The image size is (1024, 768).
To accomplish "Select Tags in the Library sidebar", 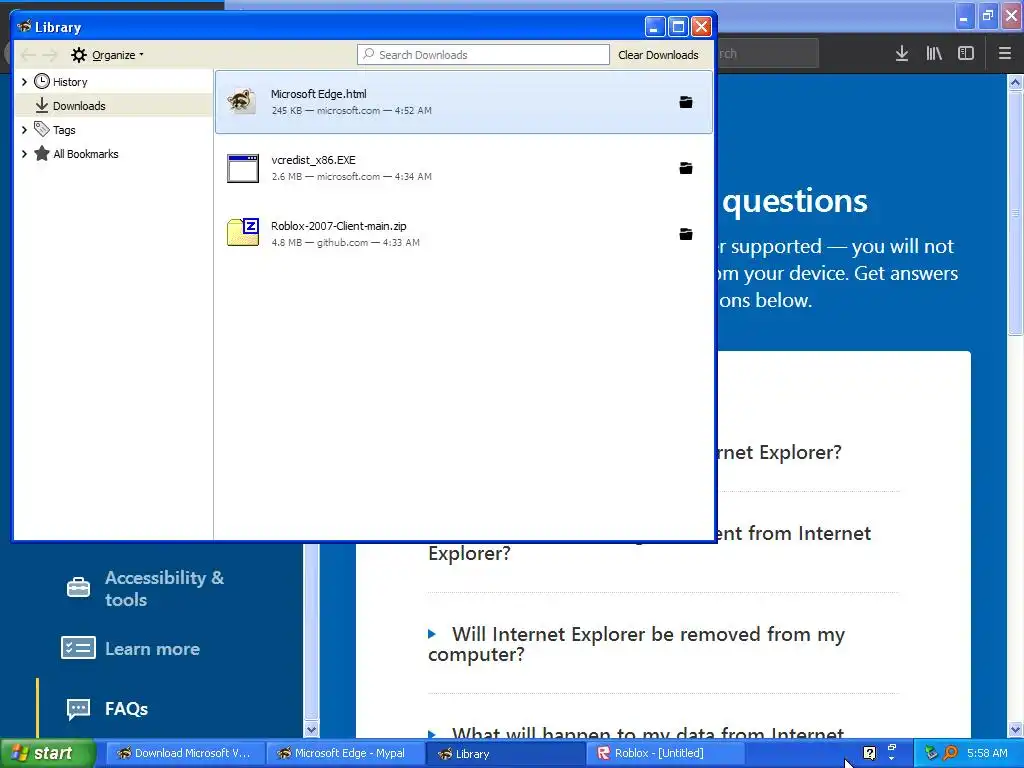I will [114, 129].
